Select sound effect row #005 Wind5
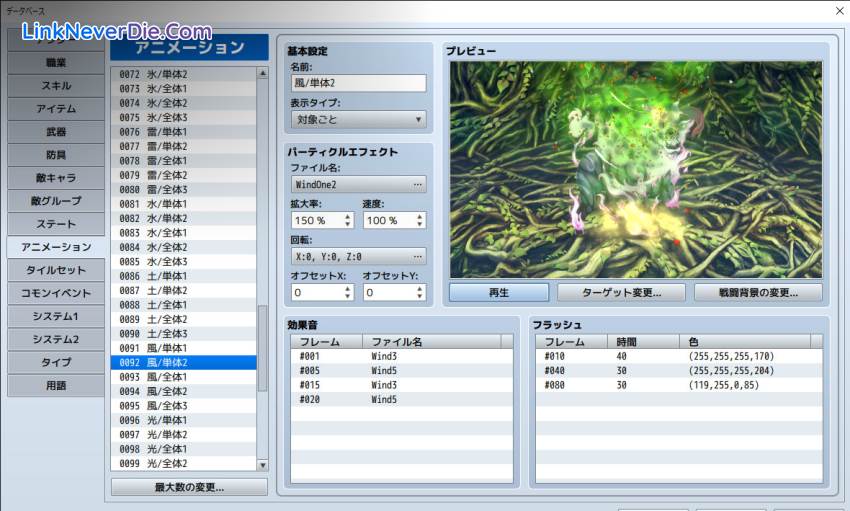Viewport: 850px width, 511px height. 402,371
